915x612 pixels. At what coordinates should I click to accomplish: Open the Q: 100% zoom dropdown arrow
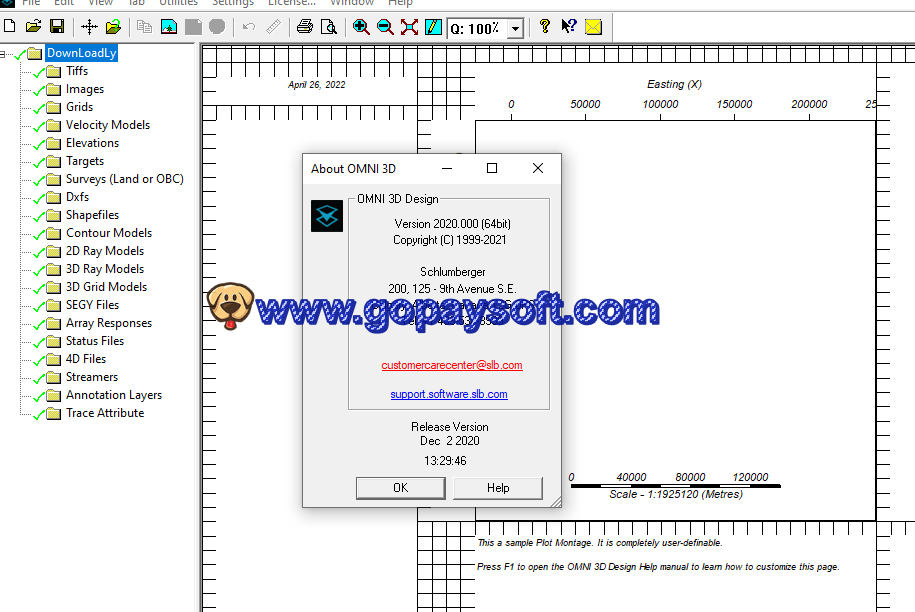515,28
